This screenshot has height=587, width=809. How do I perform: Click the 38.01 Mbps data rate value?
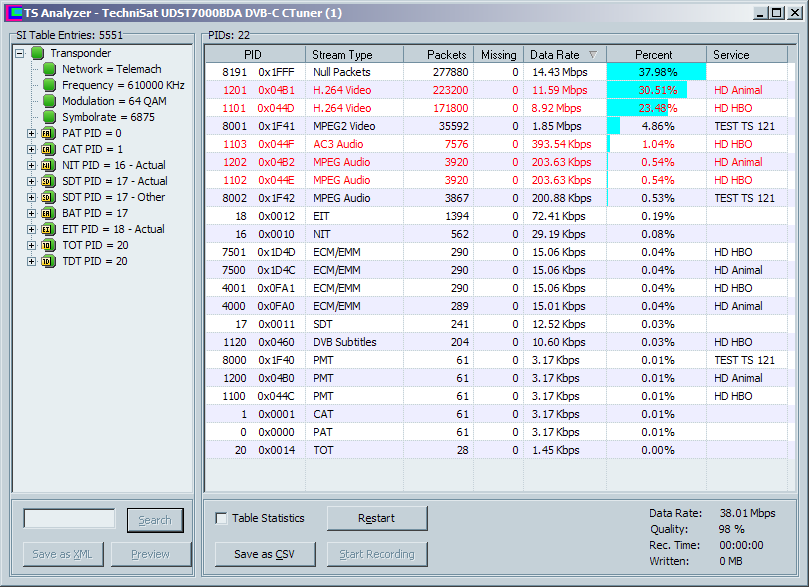748,513
